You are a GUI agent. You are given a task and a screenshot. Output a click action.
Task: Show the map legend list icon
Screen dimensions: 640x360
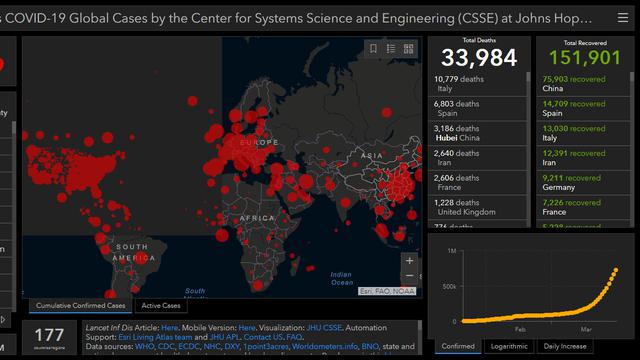[x=391, y=49]
